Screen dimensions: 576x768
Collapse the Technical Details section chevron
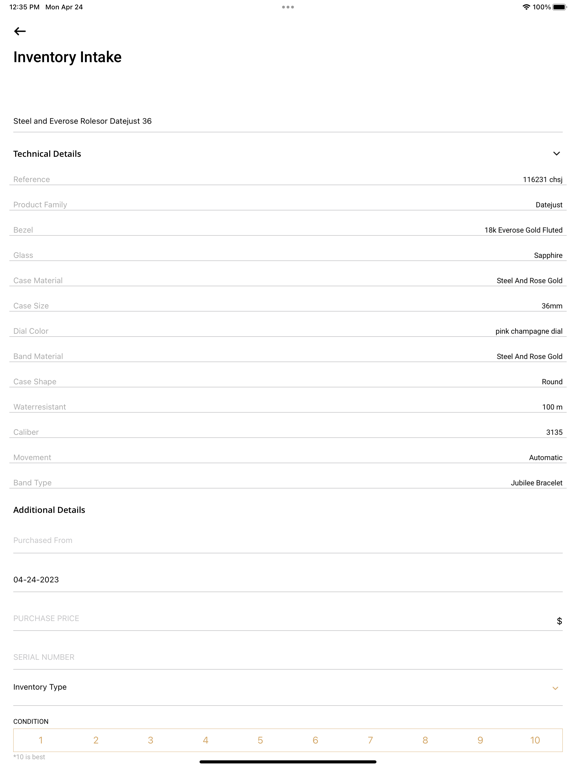556,154
